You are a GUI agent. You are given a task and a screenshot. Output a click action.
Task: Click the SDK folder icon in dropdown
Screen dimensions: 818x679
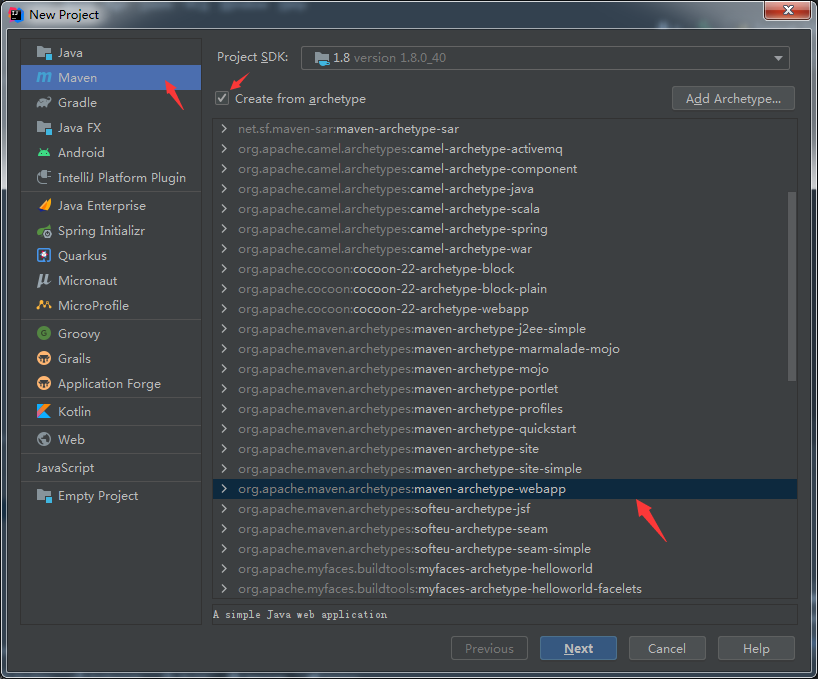point(322,58)
